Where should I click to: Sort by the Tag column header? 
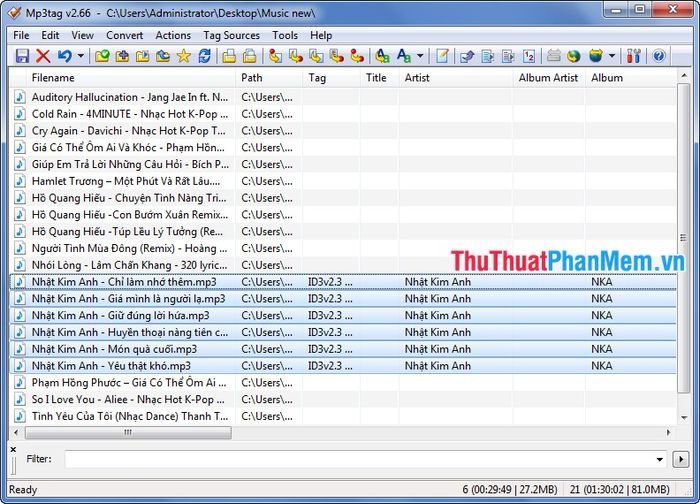pyautogui.click(x=332, y=78)
